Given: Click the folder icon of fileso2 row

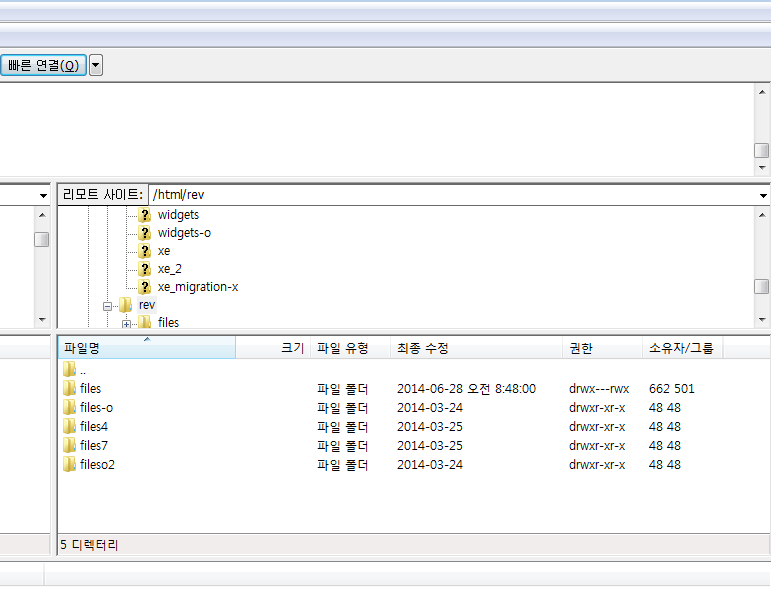Looking at the screenshot, I should click(69, 464).
